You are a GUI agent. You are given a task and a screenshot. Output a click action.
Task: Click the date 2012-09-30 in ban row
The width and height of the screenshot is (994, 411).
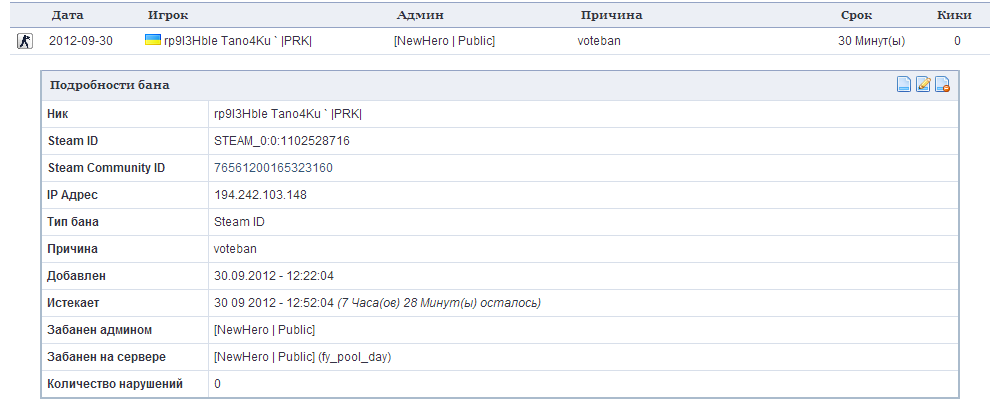pyautogui.click(x=81, y=41)
